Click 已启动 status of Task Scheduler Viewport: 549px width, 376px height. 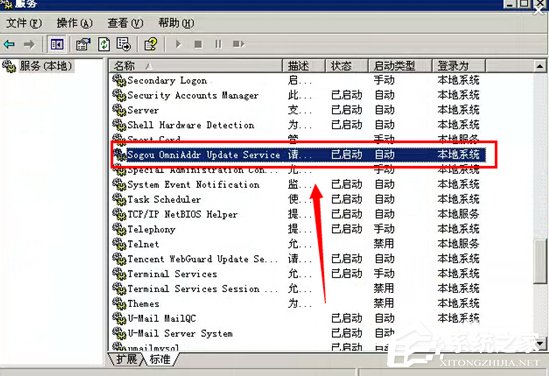(347, 199)
